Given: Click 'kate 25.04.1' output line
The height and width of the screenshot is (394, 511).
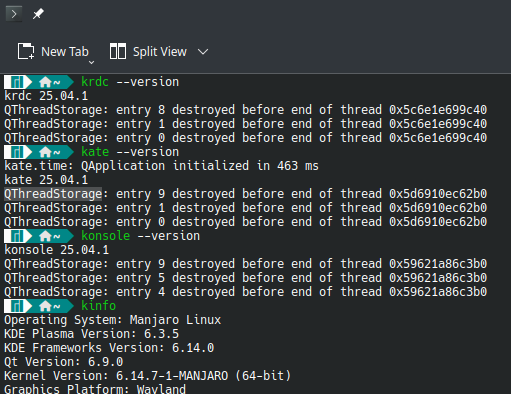Looking at the screenshot, I should coord(46,180).
